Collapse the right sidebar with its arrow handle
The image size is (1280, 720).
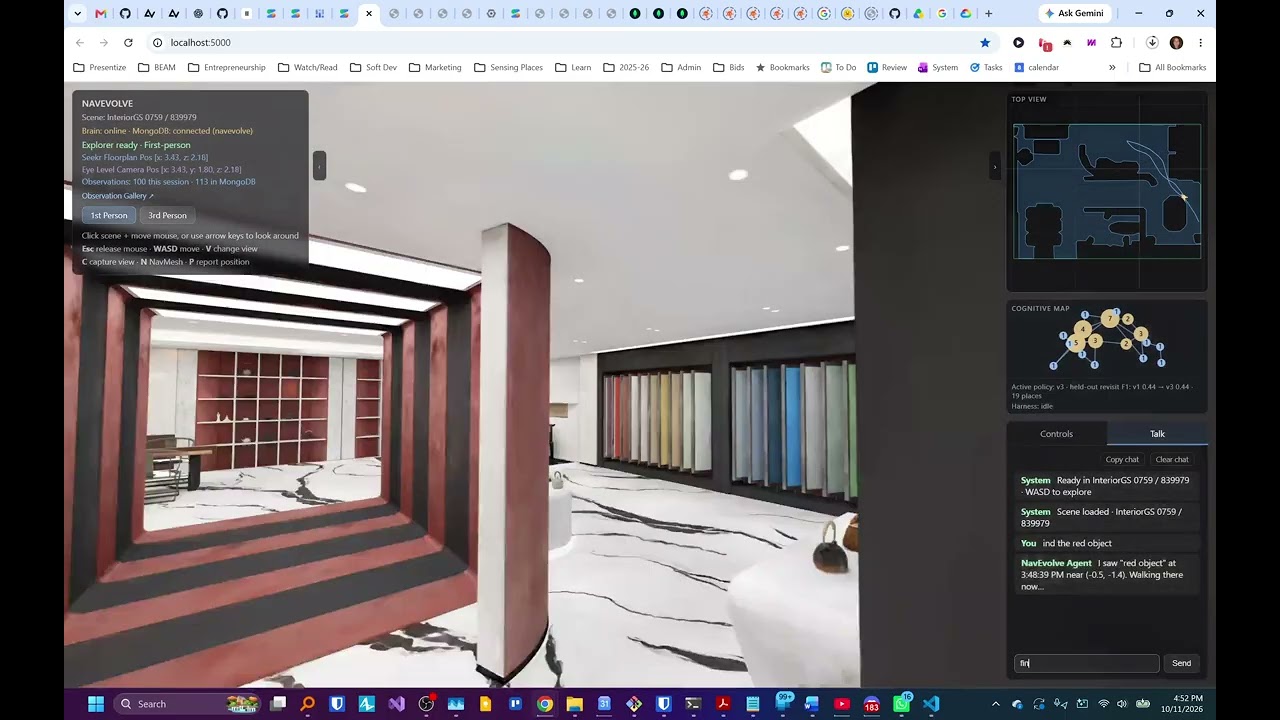click(994, 166)
